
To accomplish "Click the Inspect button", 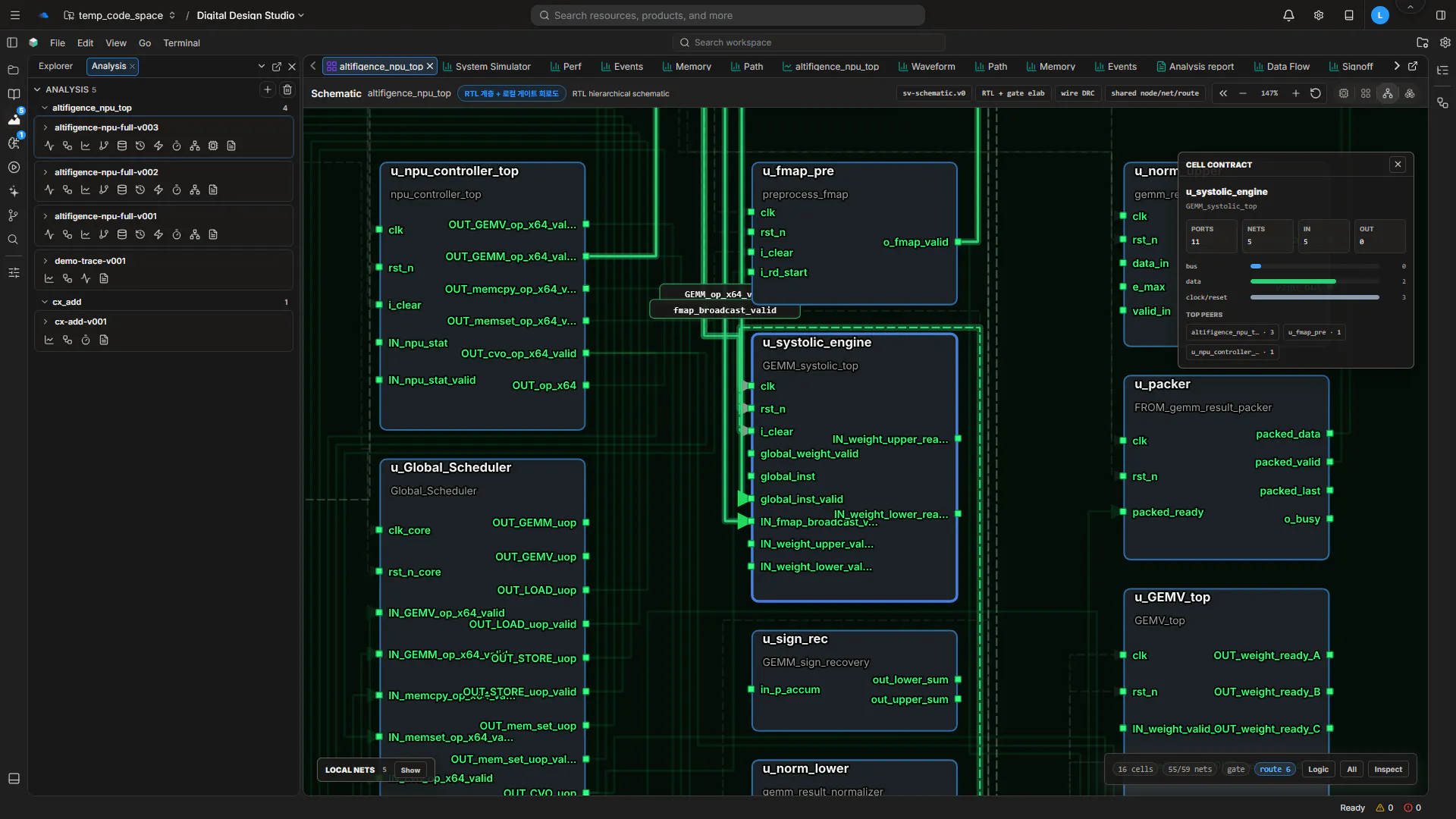I will point(1388,770).
